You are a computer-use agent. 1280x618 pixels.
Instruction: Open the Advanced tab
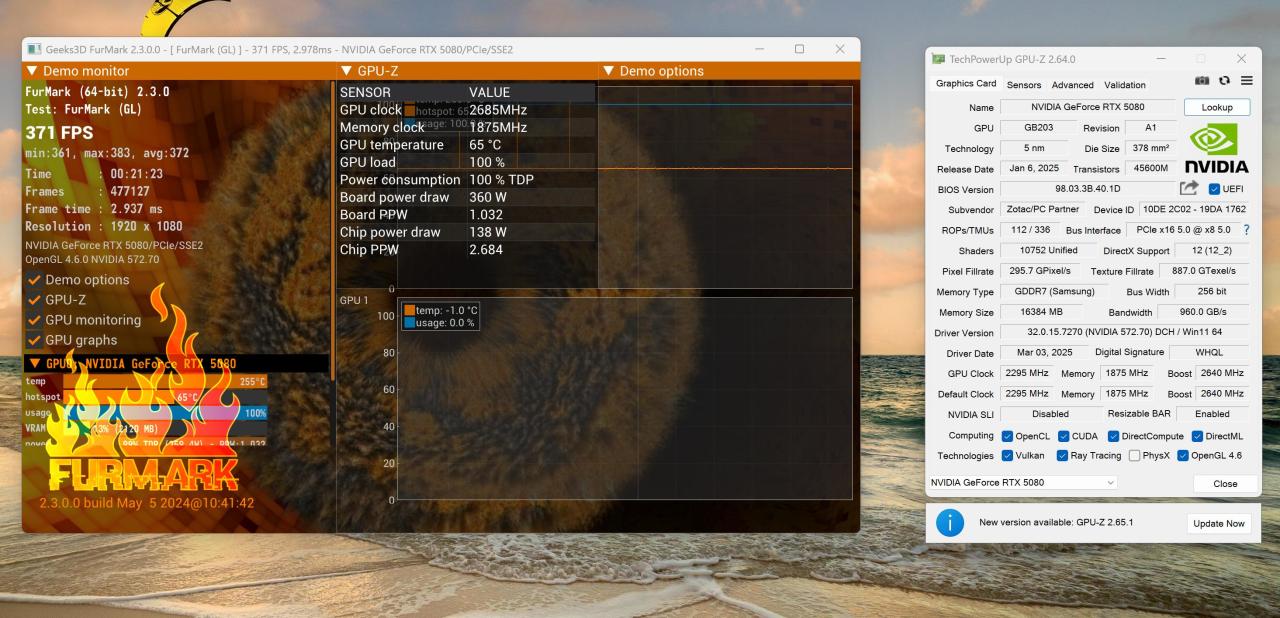click(x=1072, y=85)
